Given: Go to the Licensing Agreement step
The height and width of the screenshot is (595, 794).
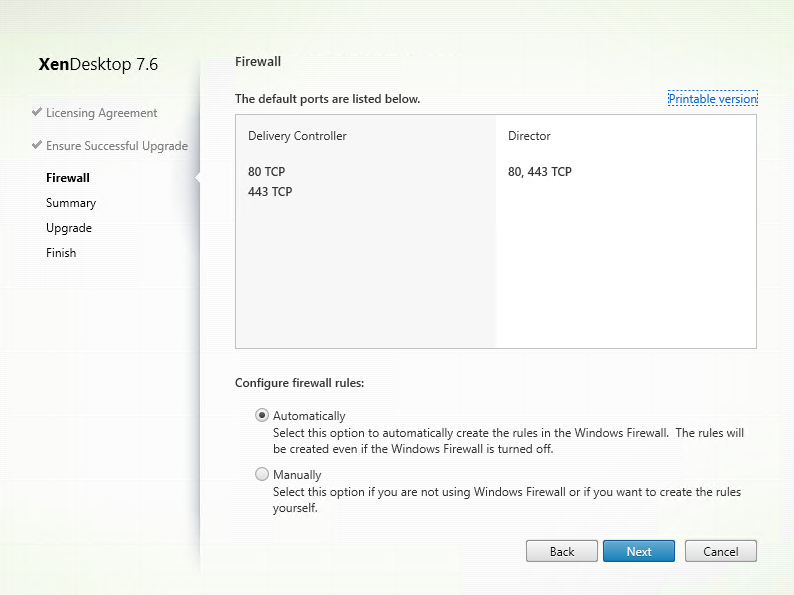Looking at the screenshot, I should (101, 113).
